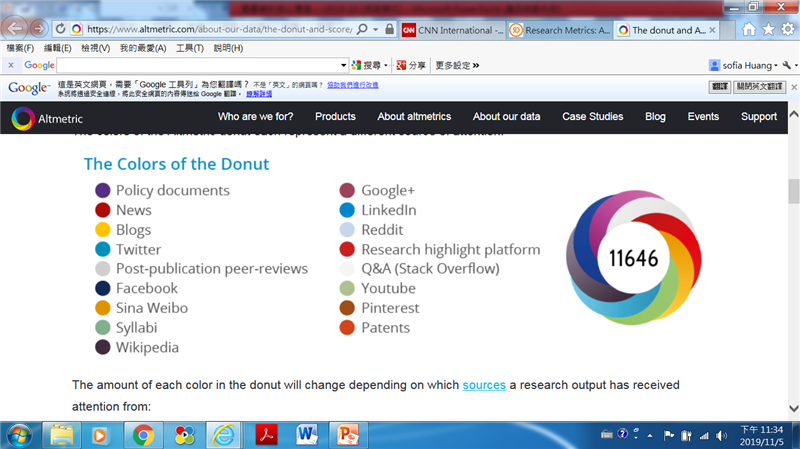Open the 我的最愛(A) menu

141,48
